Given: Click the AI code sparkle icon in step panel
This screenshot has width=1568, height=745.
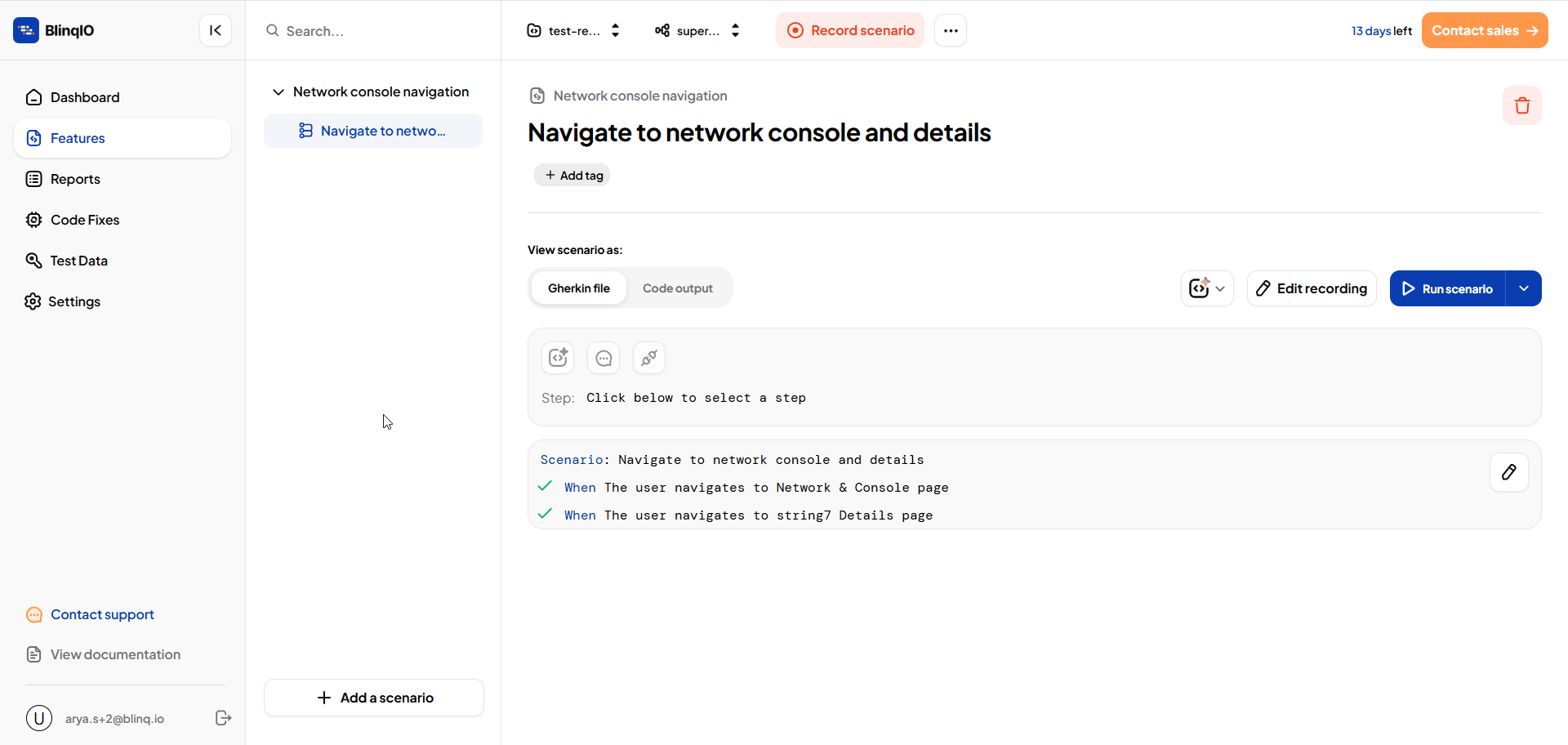Looking at the screenshot, I should pos(558,358).
